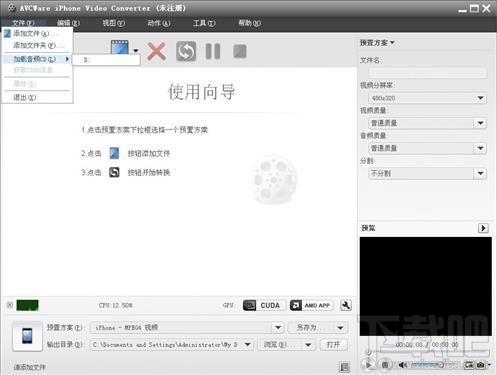Click the preview play button
Image resolution: width=497 pixels, height=375 pixels.
tap(368, 365)
